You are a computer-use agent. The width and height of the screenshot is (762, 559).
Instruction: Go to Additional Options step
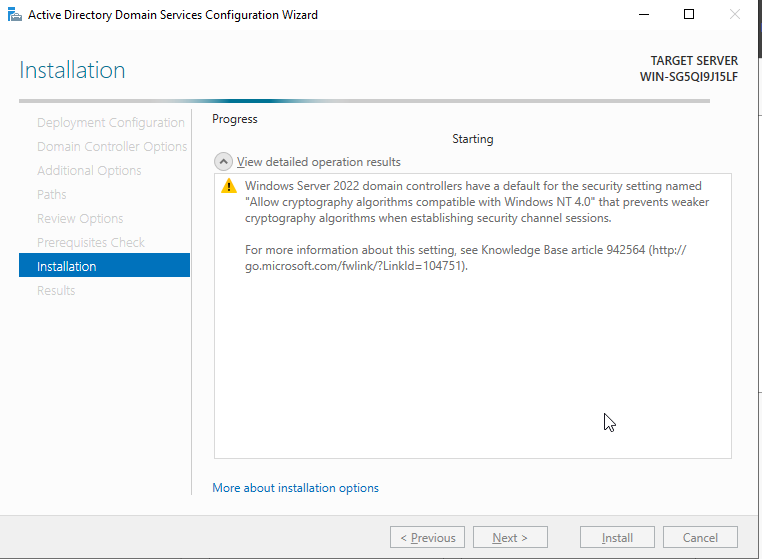pos(89,171)
